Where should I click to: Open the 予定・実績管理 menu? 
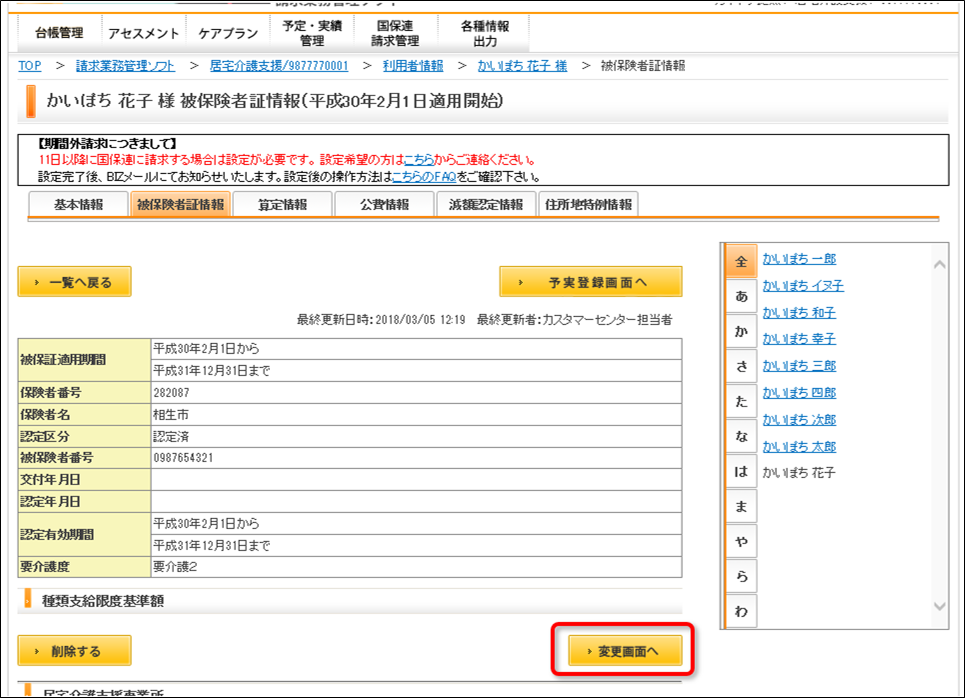coord(312,33)
